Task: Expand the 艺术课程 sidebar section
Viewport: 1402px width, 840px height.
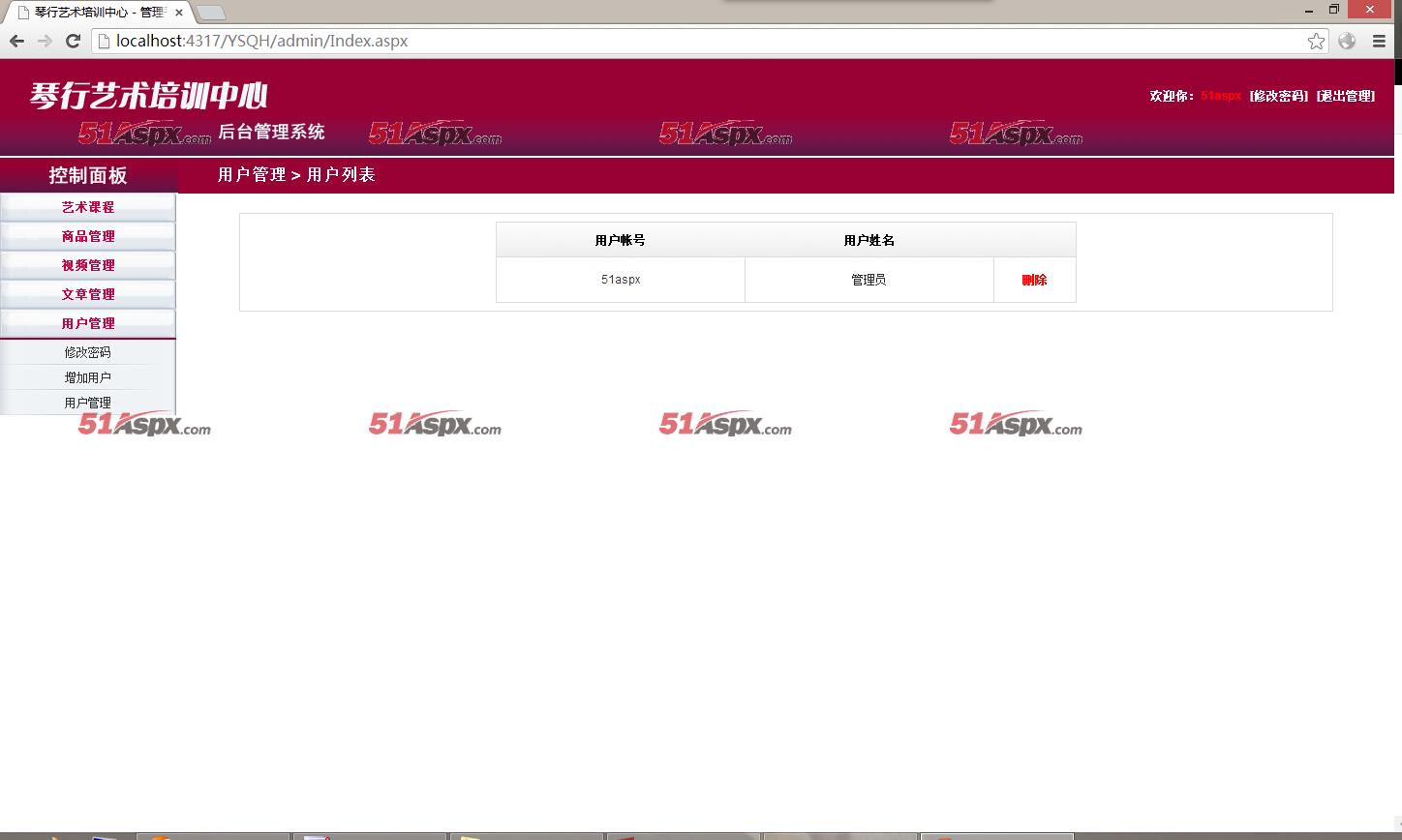Action: pos(88,207)
